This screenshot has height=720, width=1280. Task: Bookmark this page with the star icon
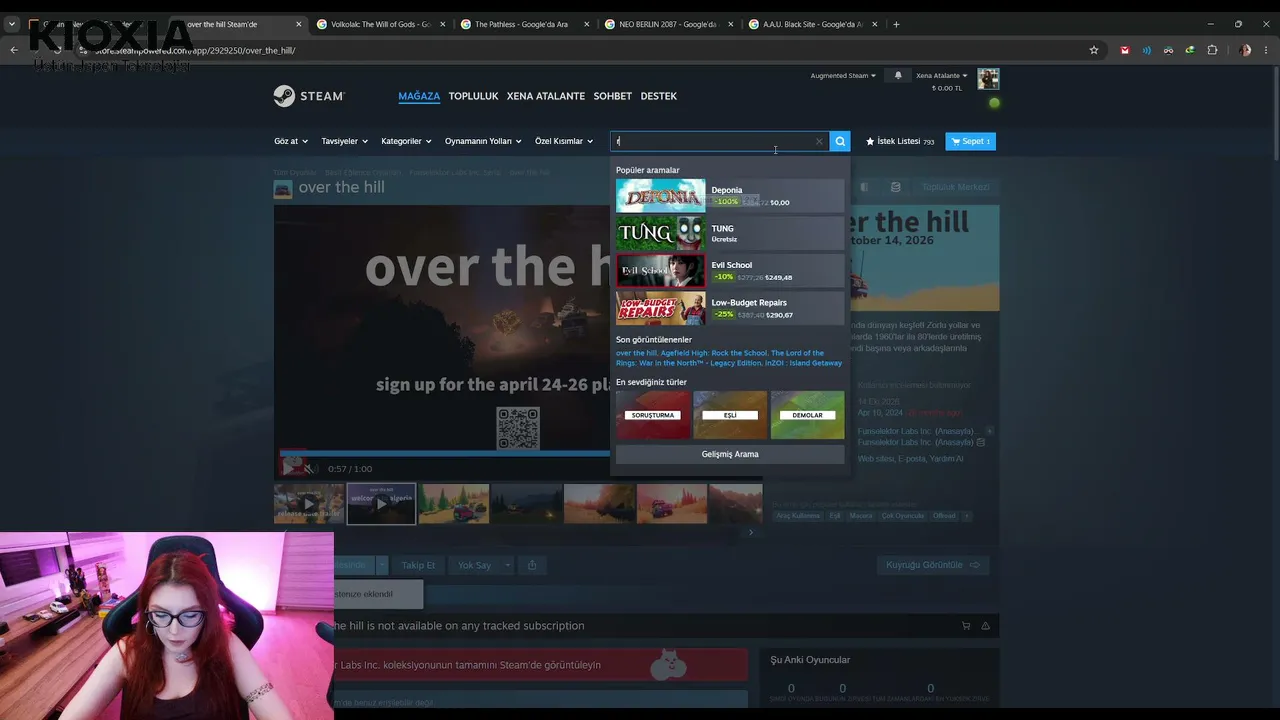(1094, 50)
